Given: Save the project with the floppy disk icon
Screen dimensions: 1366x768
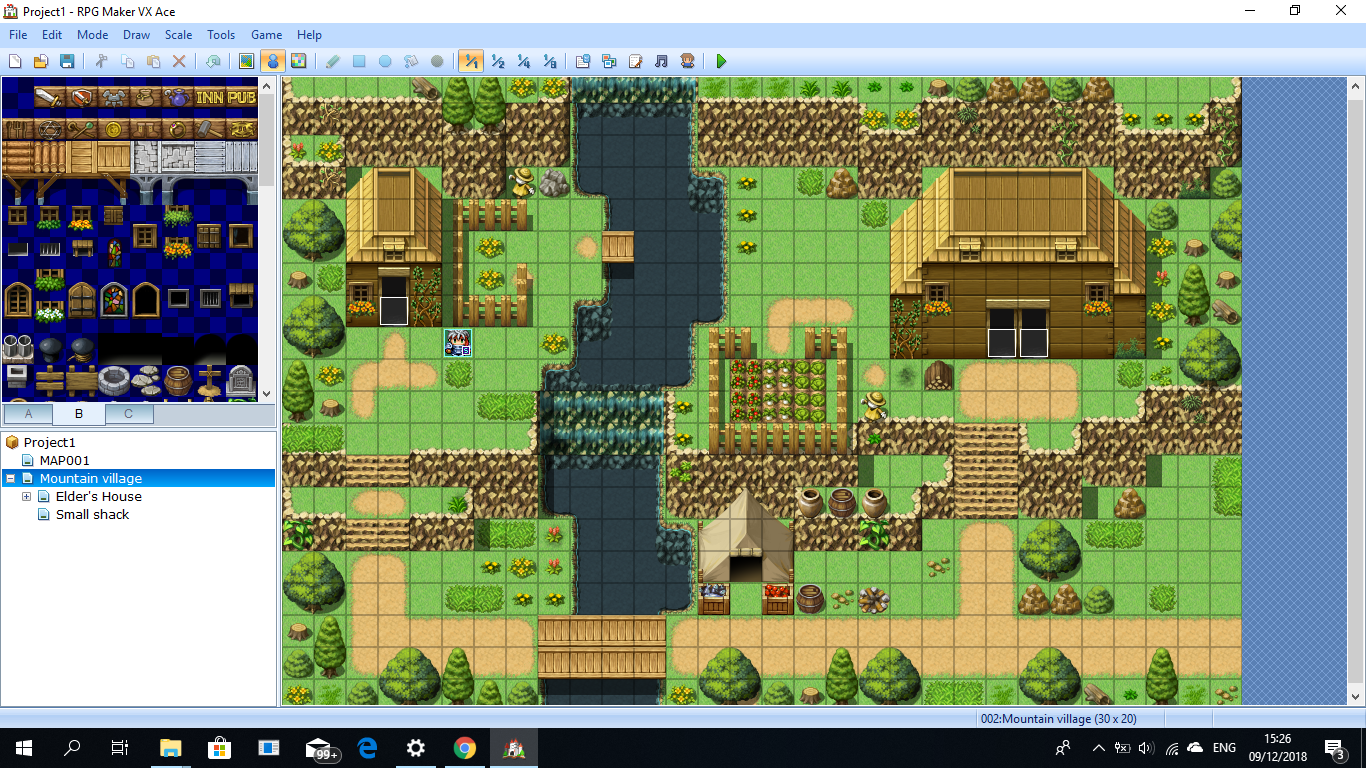Looking at the screenshot, I should [67, 61].
